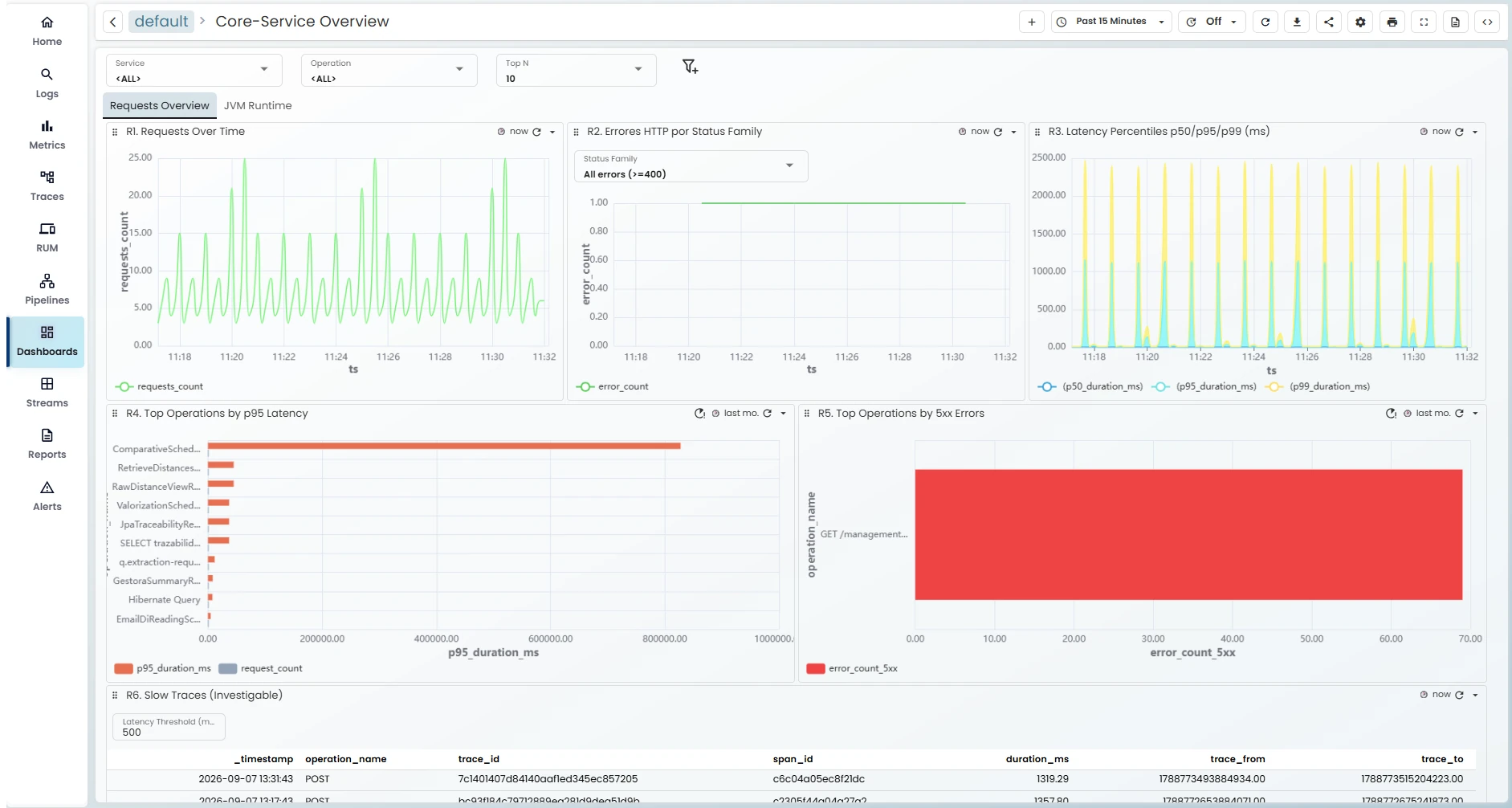Toggle the requests_count legend series
The width and height of the screenshot is (1512, 808).
coord(159,386)
